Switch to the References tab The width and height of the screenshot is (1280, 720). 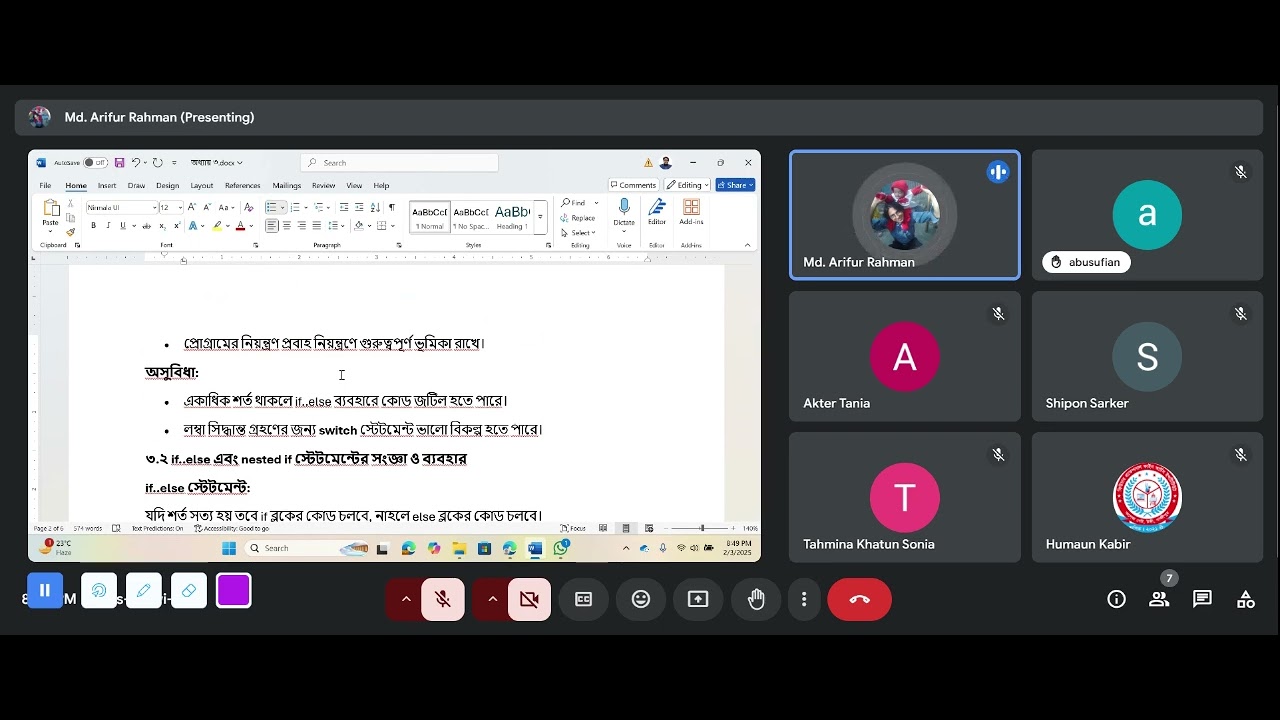point(242,185)
